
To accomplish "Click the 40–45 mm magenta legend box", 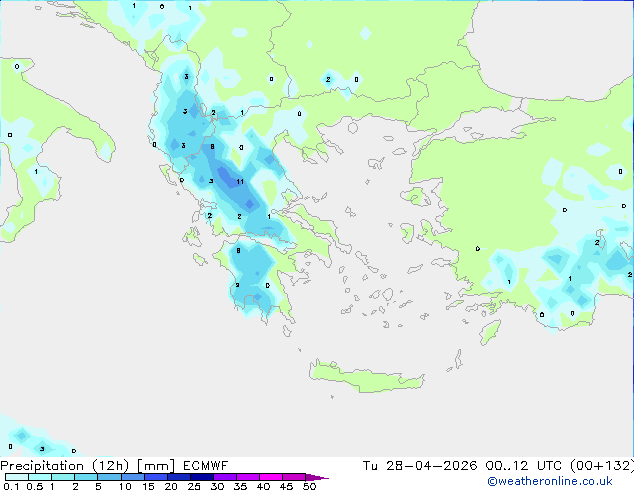I will point(271,477).
